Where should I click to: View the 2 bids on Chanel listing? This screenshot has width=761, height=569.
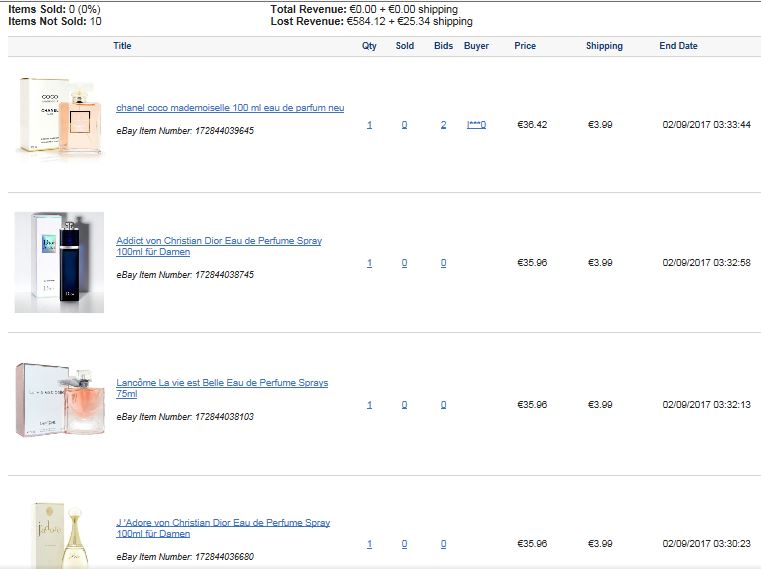[443, 125]
